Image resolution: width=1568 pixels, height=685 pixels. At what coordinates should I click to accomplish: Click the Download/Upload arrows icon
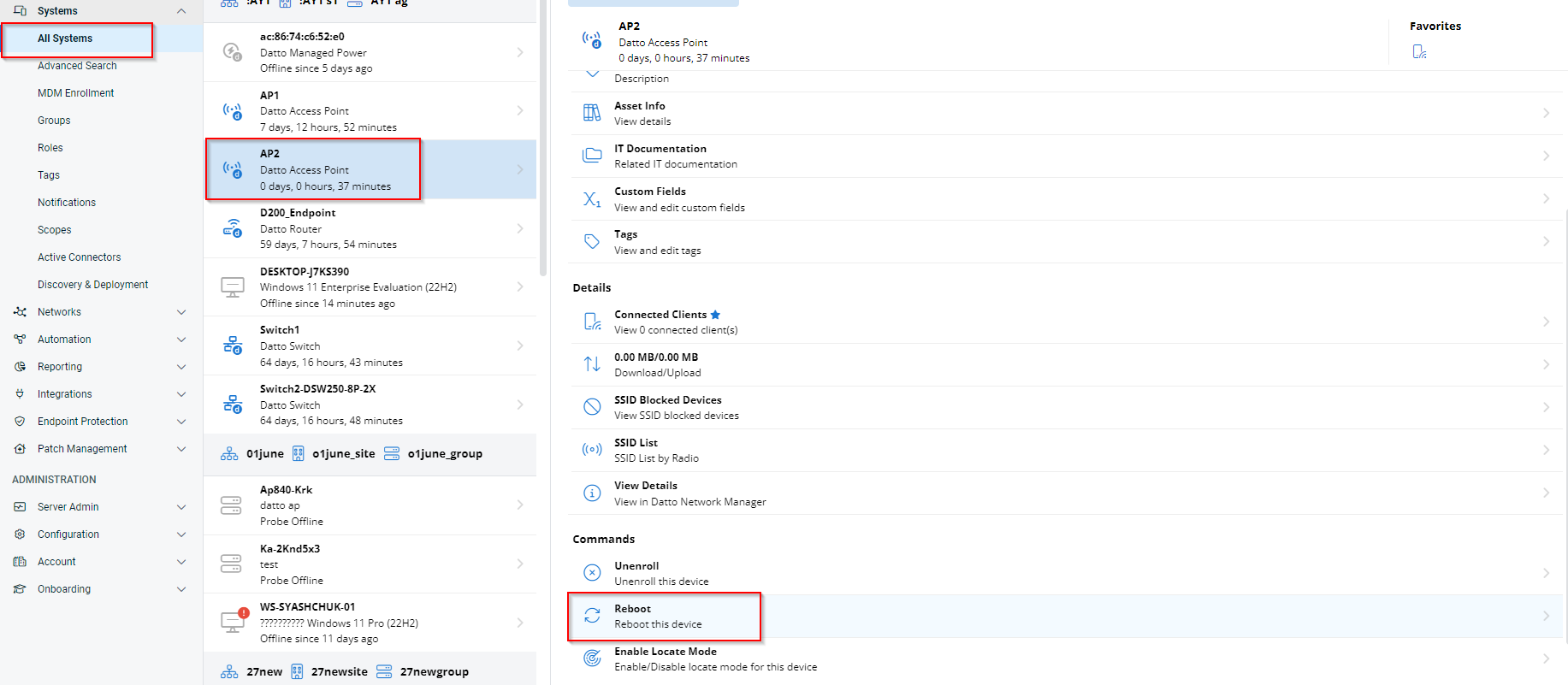tap(592, 364)
